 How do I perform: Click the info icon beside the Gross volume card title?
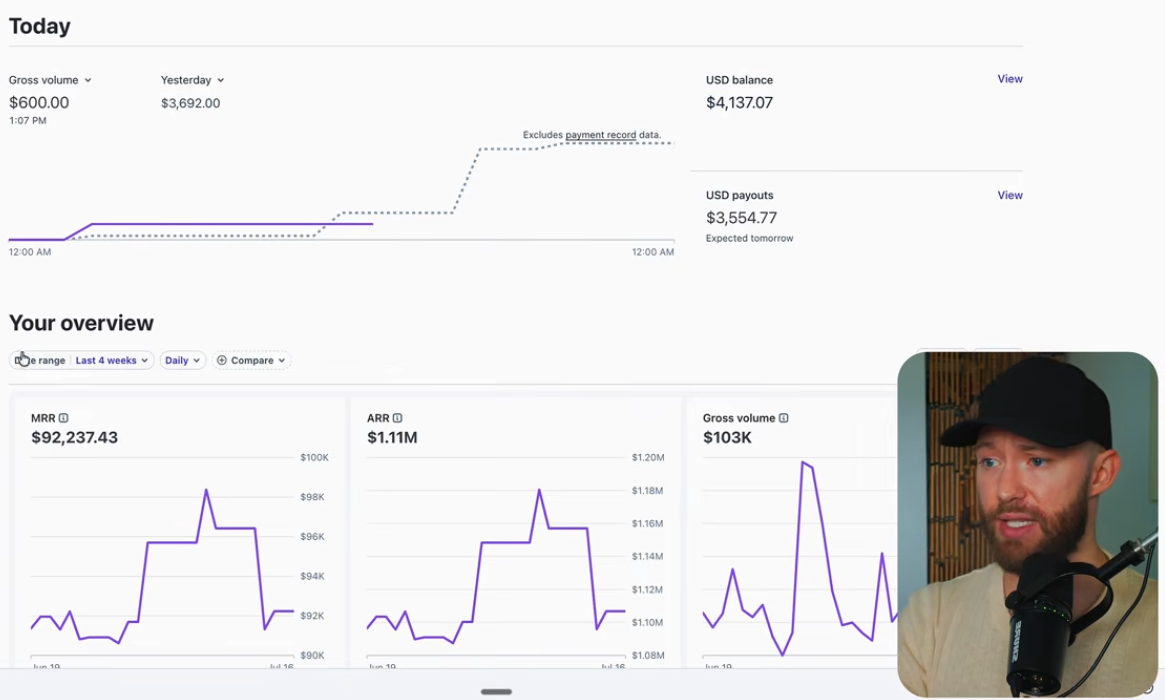[784, 418]
